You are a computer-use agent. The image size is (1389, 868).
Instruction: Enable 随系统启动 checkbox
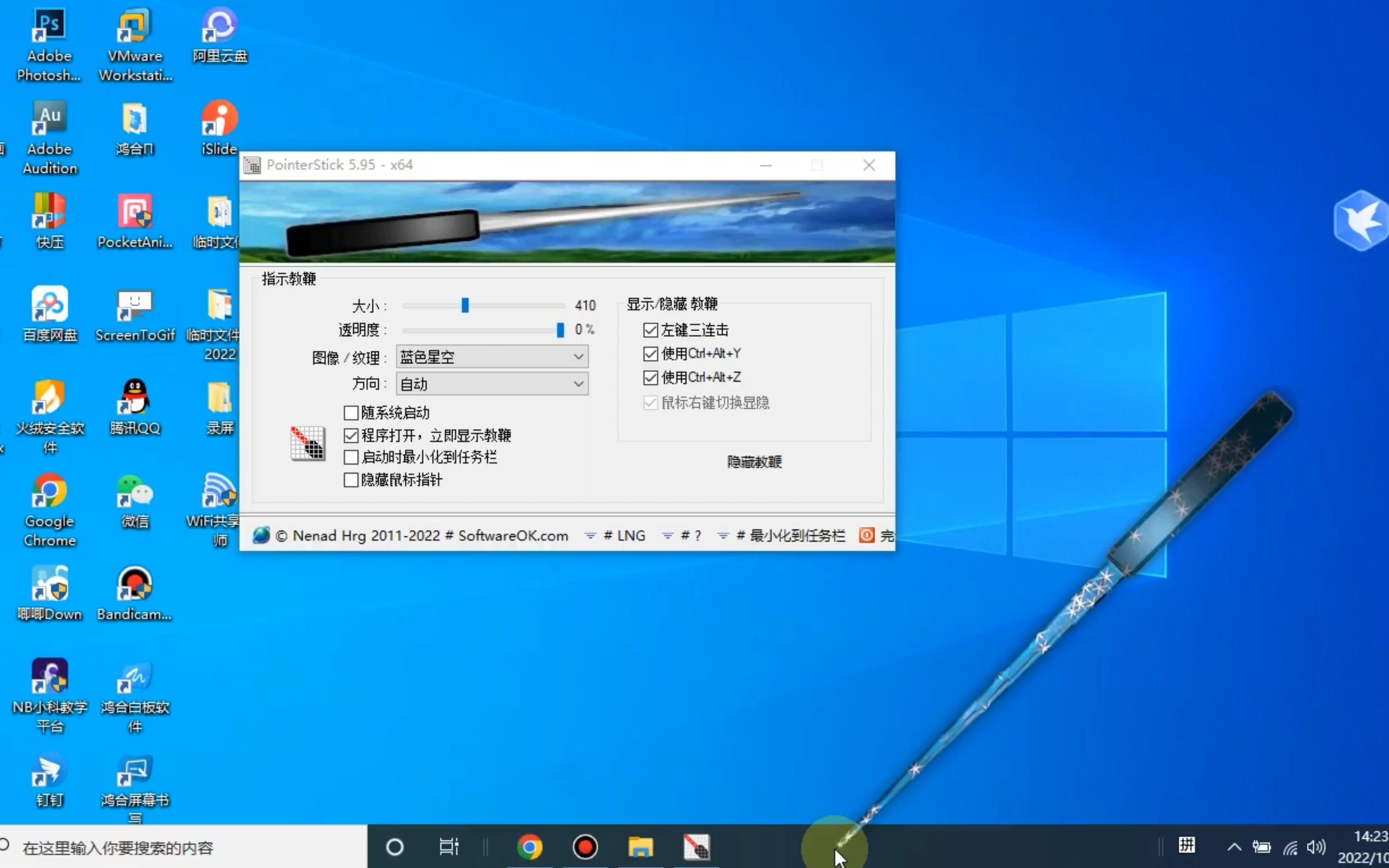click(x=351, y=413)
